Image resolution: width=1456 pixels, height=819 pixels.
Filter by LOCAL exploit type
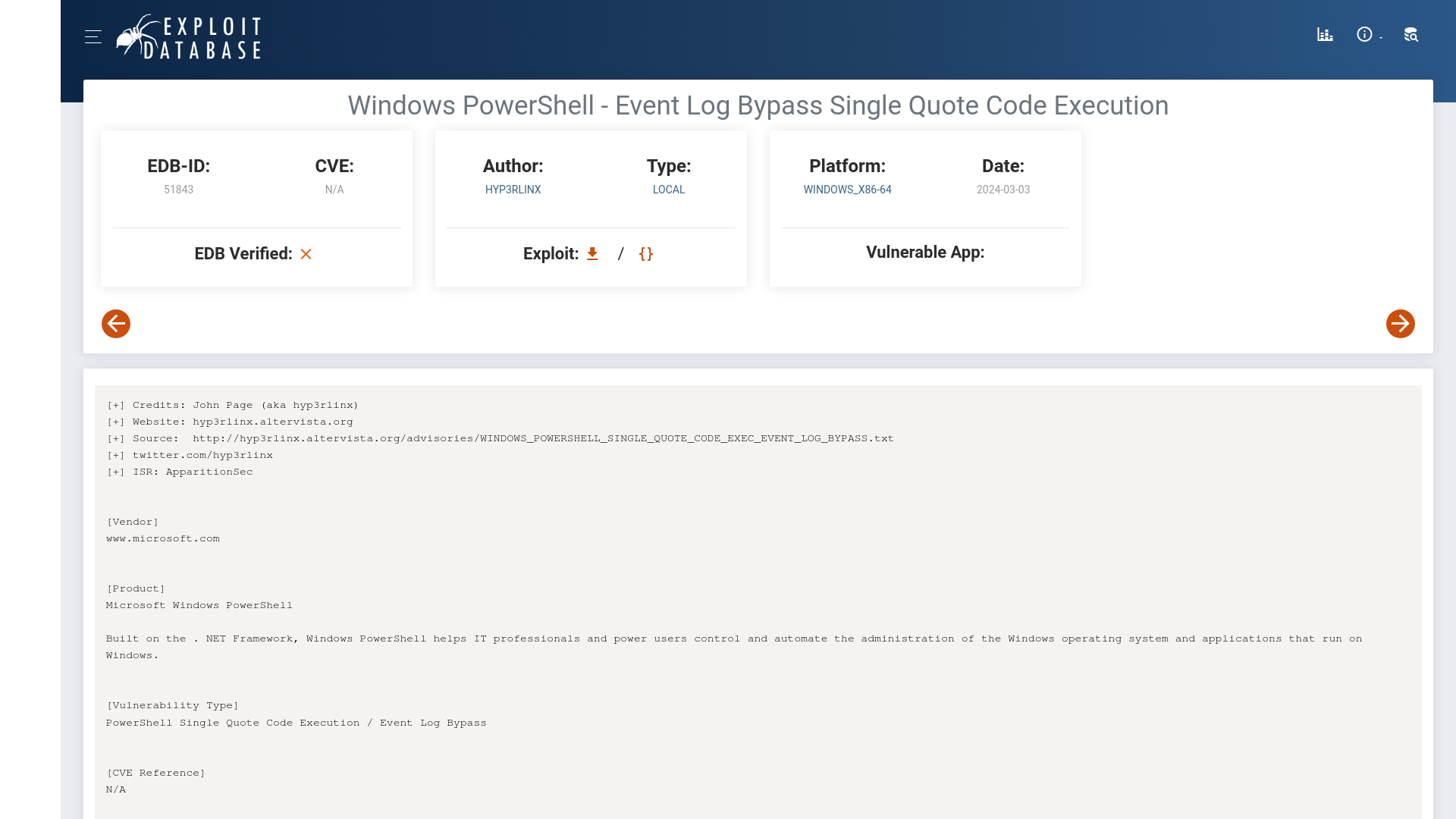pos(669,190)
